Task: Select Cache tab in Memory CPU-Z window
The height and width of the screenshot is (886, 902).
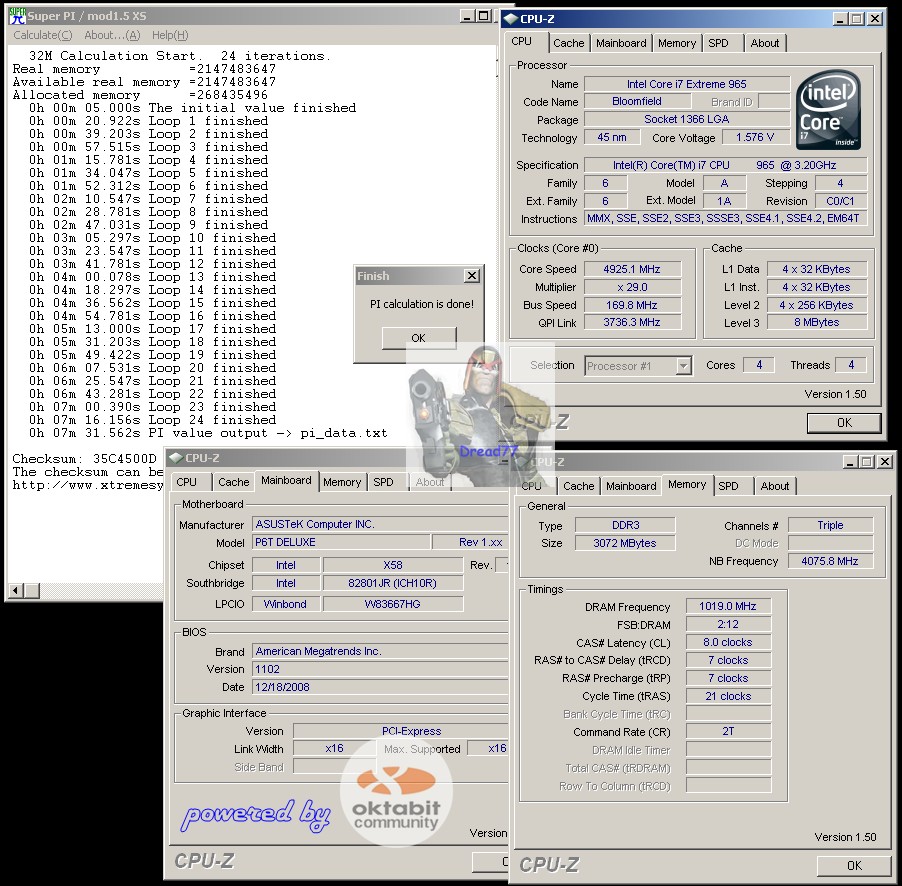Action: pos(578,486)
